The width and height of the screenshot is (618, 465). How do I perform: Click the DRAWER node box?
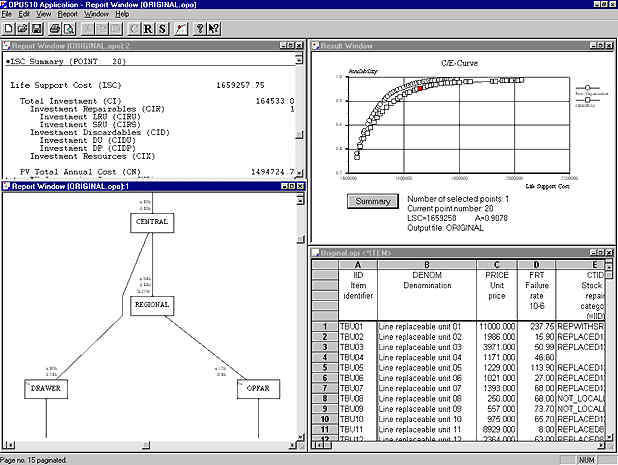point(45,387)
